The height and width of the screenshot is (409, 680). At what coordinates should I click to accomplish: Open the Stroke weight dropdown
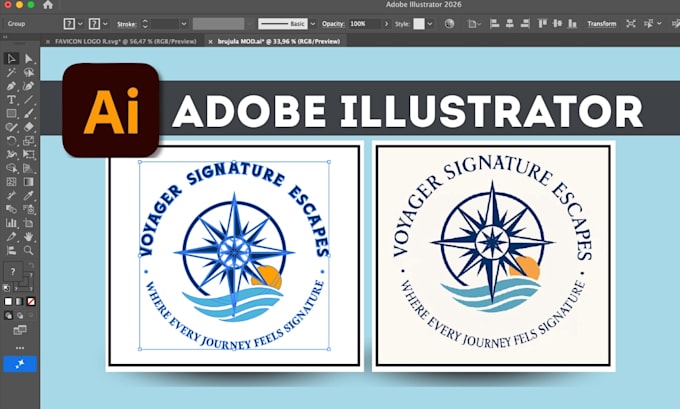[184, 24]
